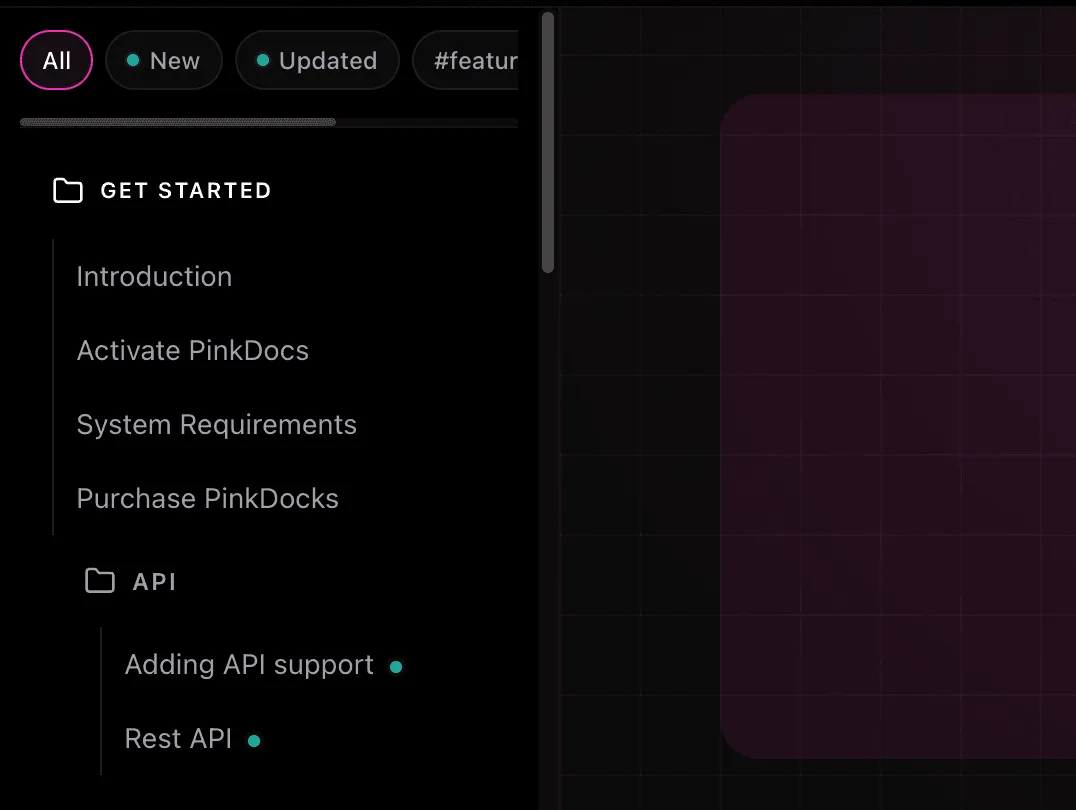Select the All filter tab
Image resolution: width=1076 pixels, height=810 pixels.
(x=56, y=60)
